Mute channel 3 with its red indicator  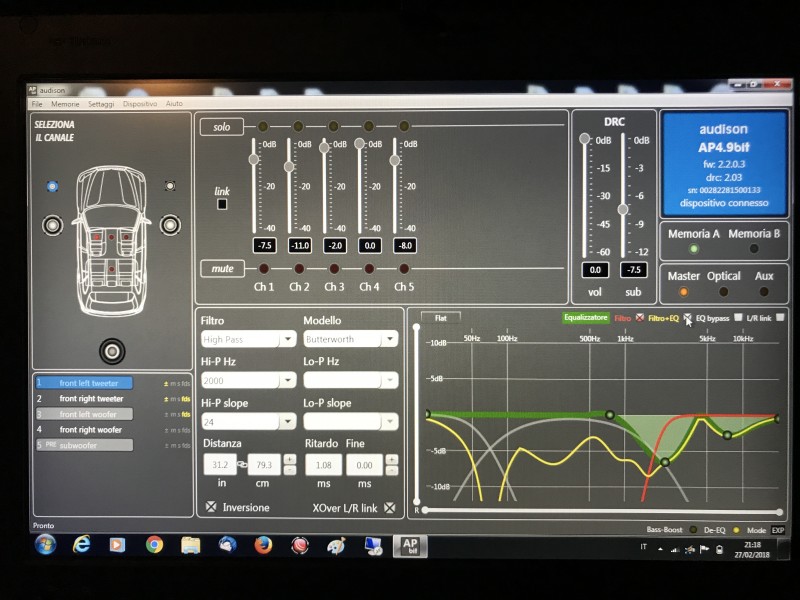pos(334,268)
